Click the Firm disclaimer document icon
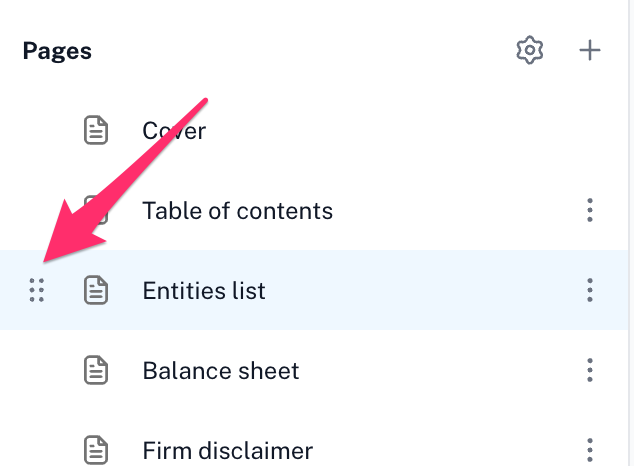The width and height of the screenshot is (634, 466). 96,450
